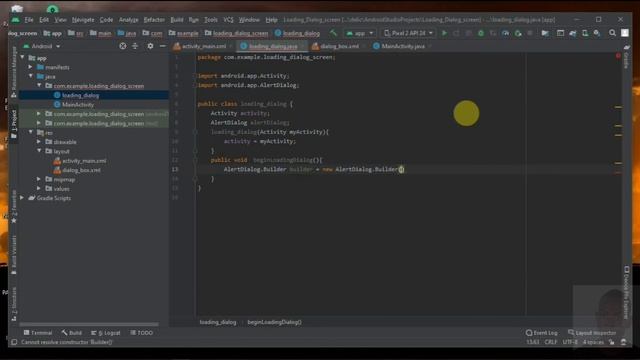Expand the drawable folder

tap(39, 142)
